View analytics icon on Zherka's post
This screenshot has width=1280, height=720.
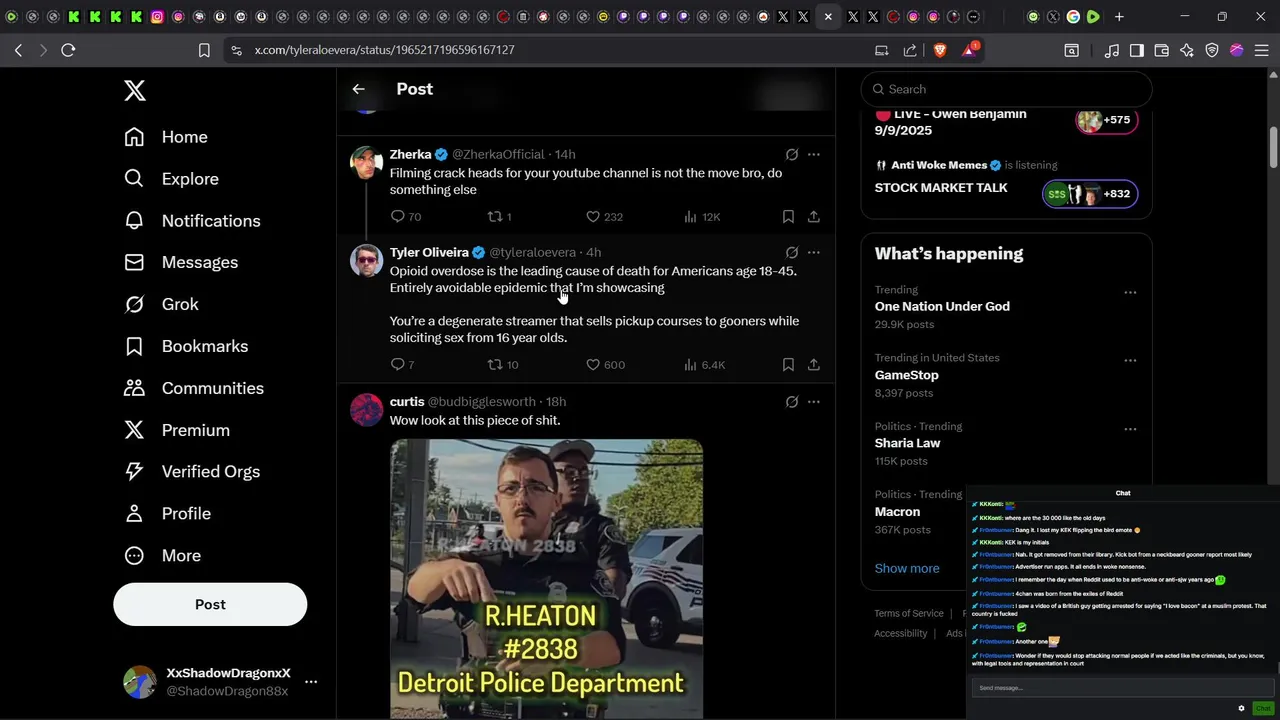pos(690,216)
